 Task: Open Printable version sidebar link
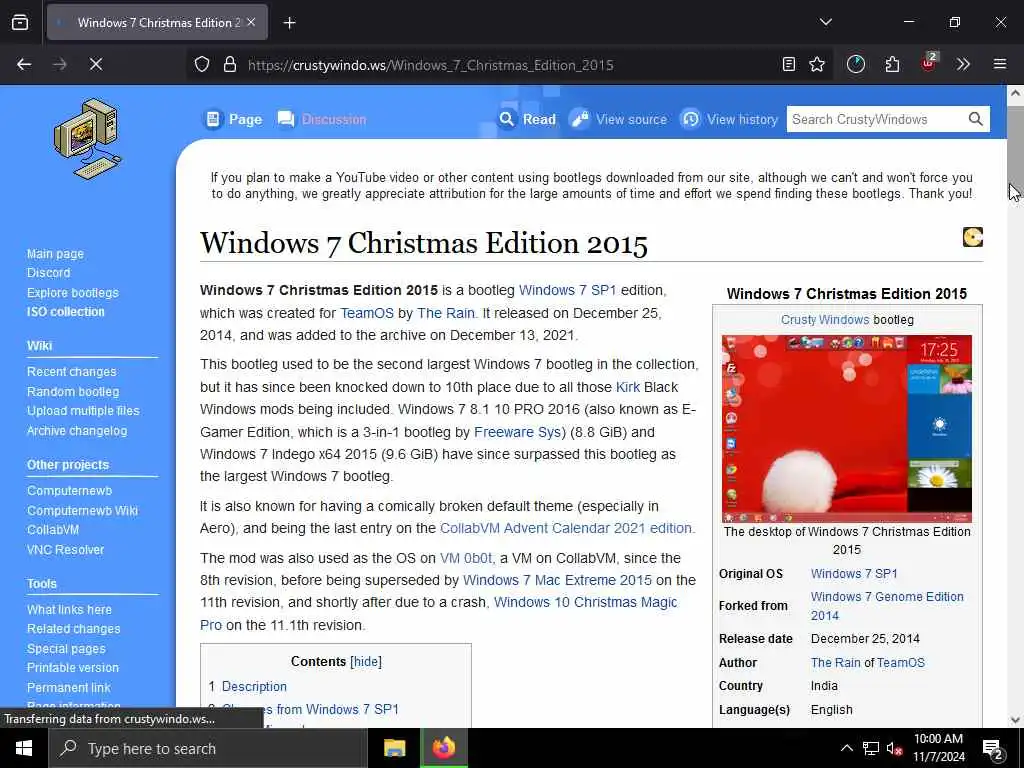pos(72,667)
